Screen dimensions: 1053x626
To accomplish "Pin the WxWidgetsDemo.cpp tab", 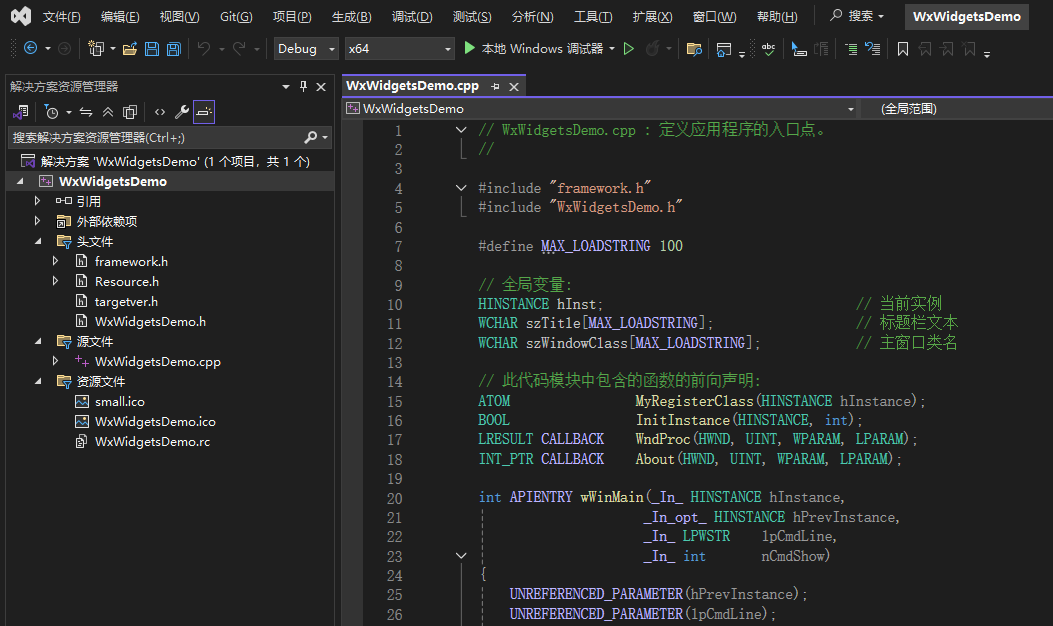I will click(496, 87).
